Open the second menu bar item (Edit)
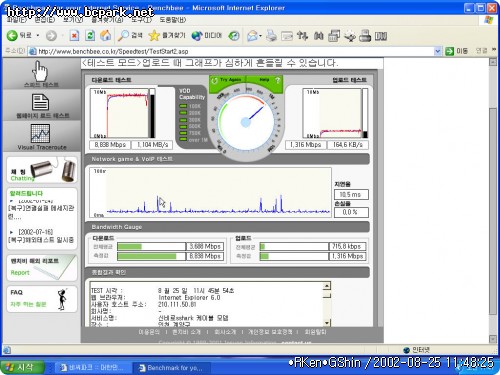500x375 pixels. click(x=45, y=20)
